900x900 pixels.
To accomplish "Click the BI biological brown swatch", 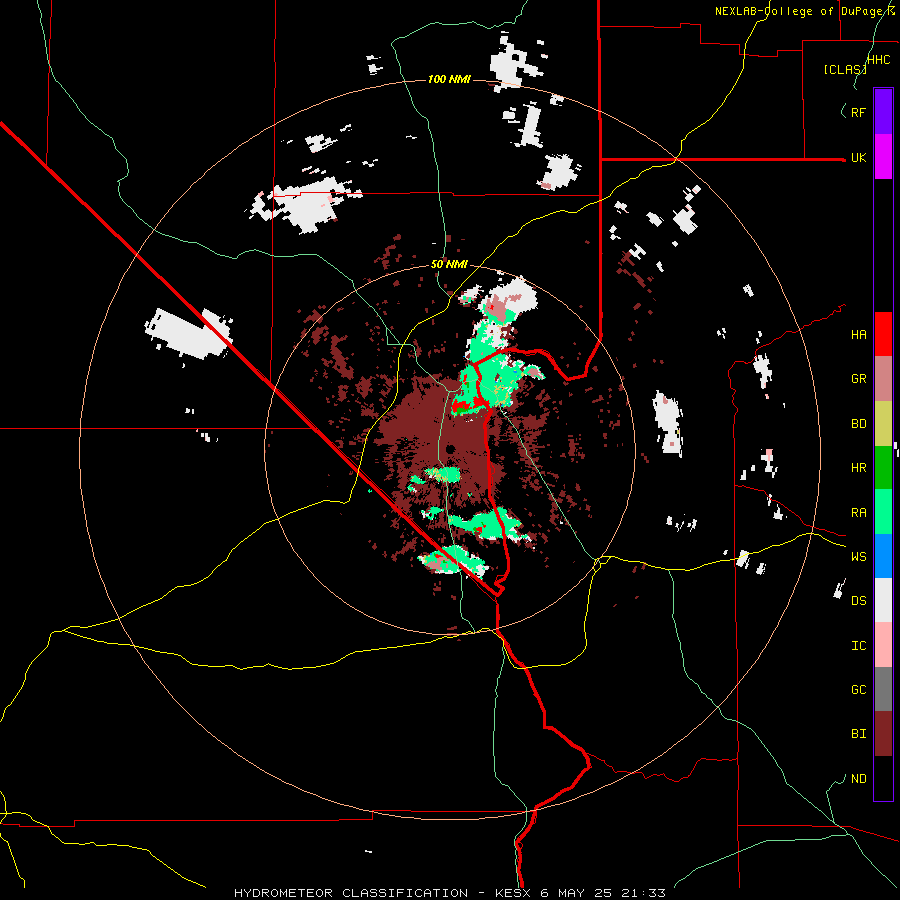I will 883,734.
